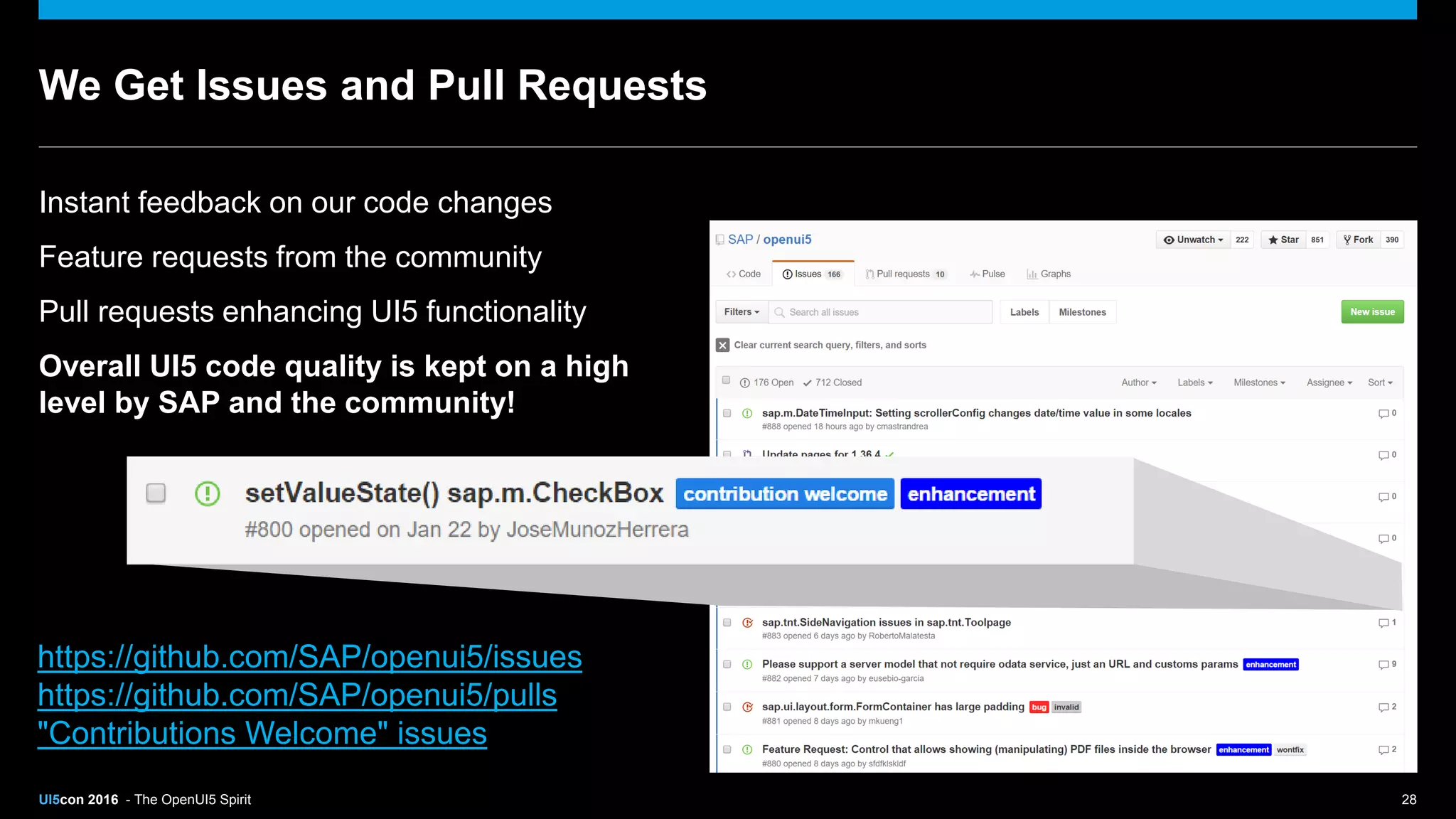
Task: Click the red bug label on FormContainer issue
Action: click(x=1039, y=707)
